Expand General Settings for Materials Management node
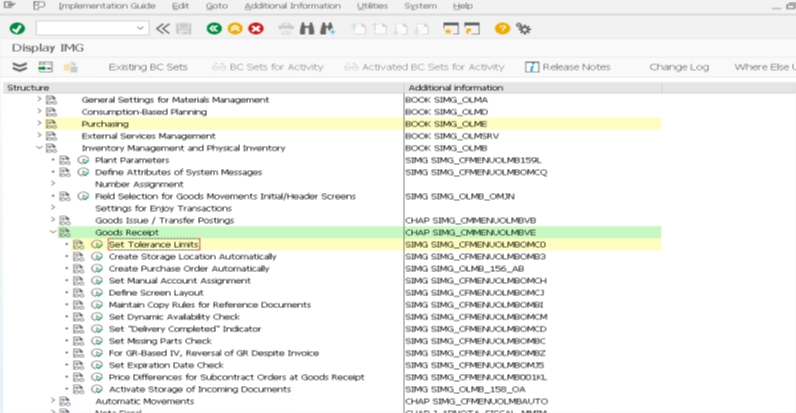796x413 pixels. [39, 99]
